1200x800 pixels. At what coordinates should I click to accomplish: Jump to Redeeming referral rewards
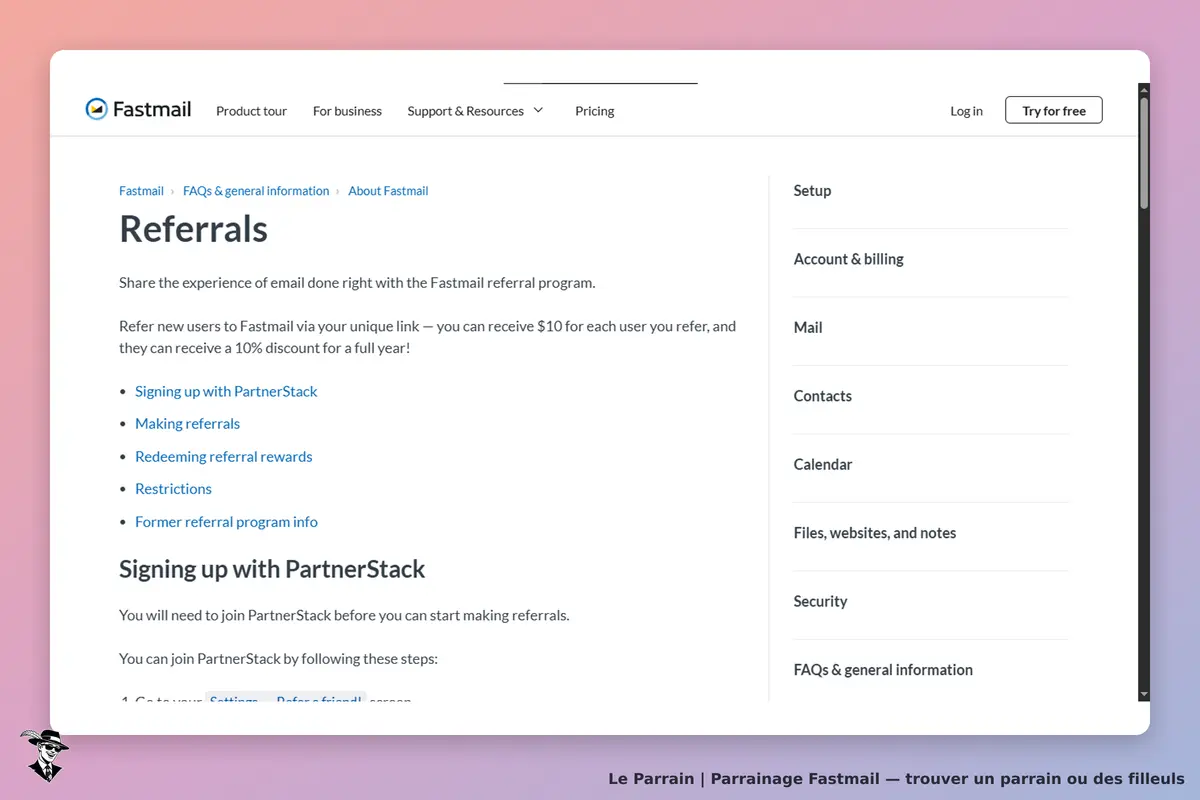(223, 456)
